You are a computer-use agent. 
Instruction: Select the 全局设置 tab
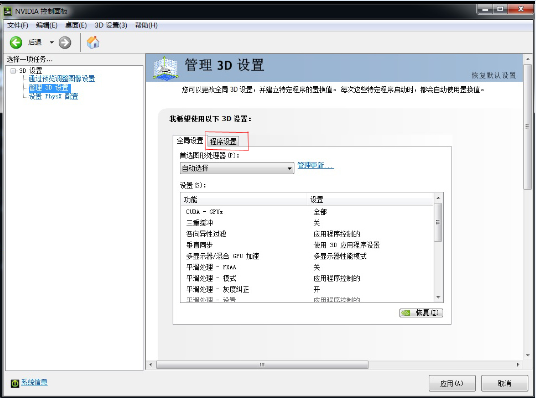pyautogui.click(x=190, y=141)
